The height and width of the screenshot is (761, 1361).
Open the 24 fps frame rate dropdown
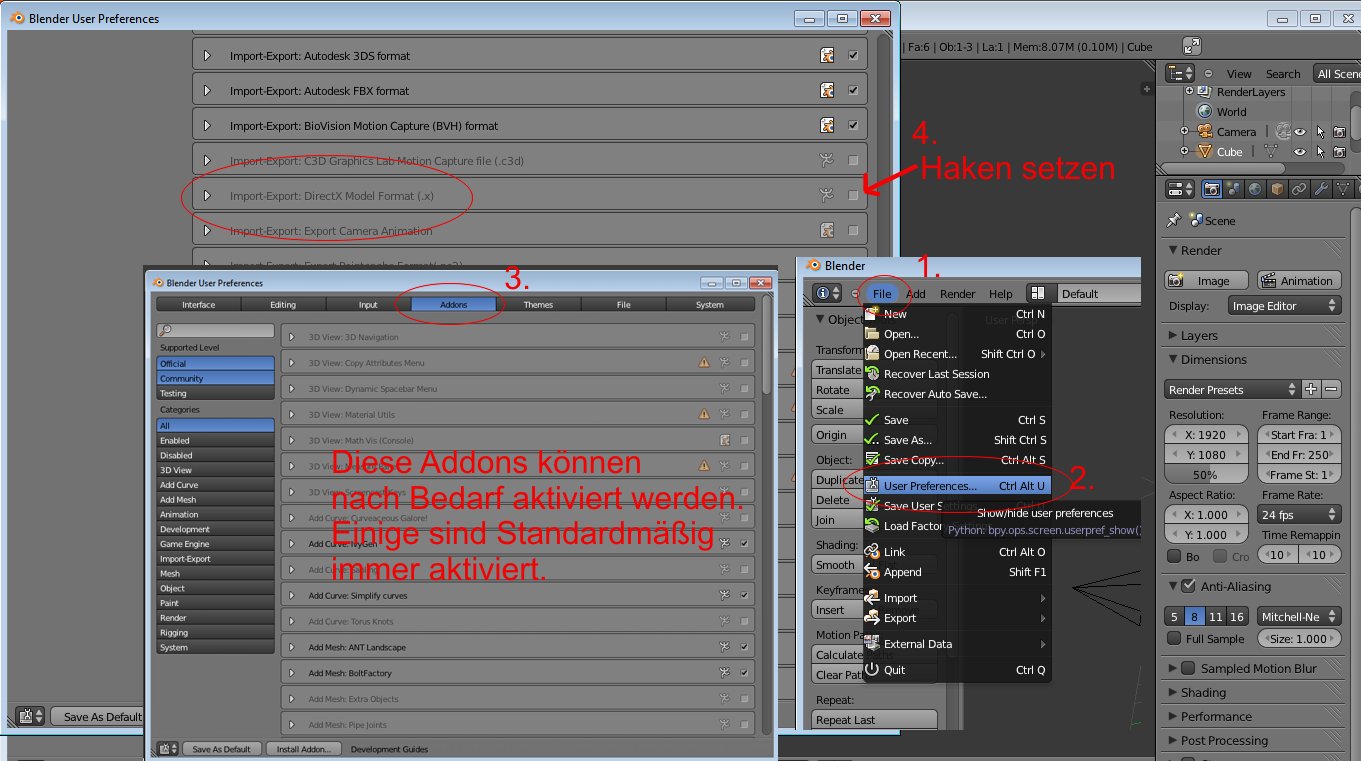(1298, 515)
